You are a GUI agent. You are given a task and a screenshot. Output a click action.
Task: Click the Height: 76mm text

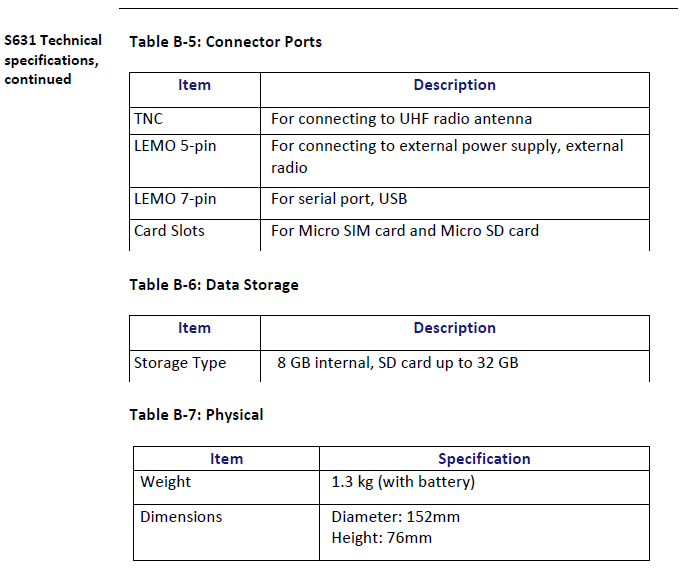pyautogui.click(x=381, y=538)
